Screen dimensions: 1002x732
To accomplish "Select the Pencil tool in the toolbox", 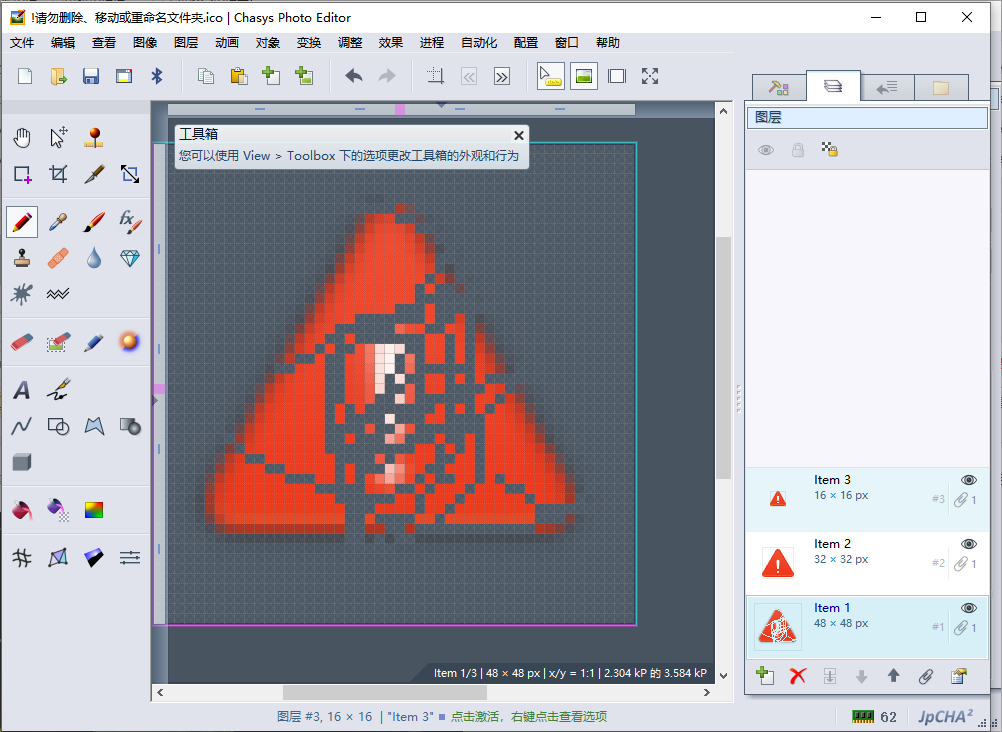I will point(21,221).
